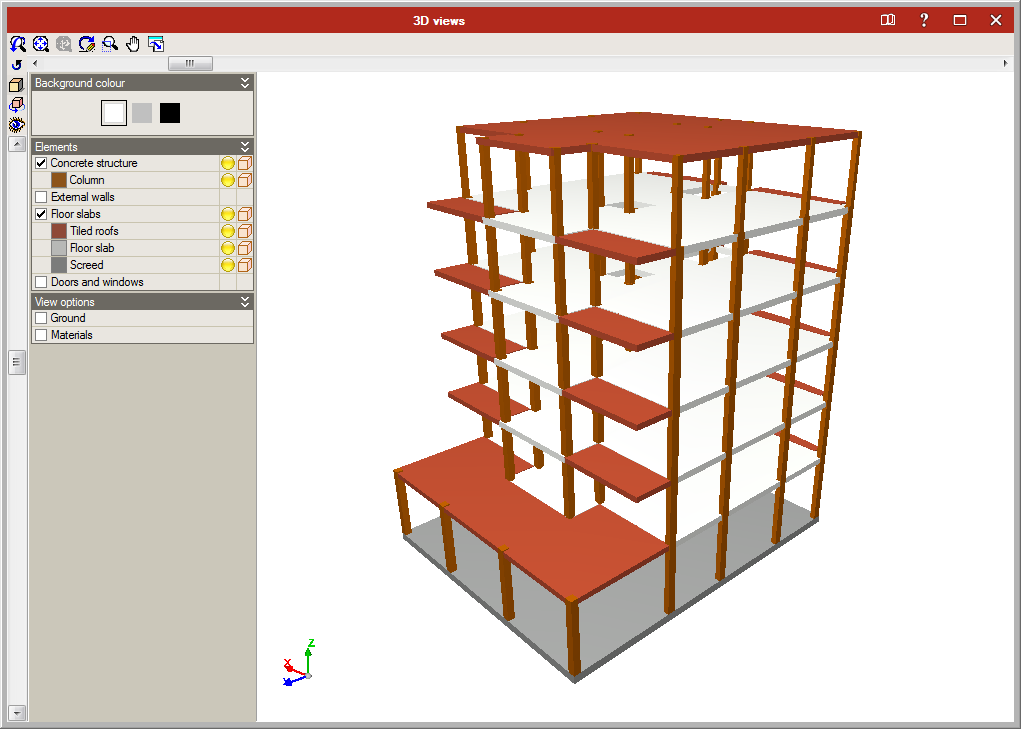The height and width of the screenshot is (729, 1021).
Task: Click the Floor slab label
Action: (x=92, y=248)
